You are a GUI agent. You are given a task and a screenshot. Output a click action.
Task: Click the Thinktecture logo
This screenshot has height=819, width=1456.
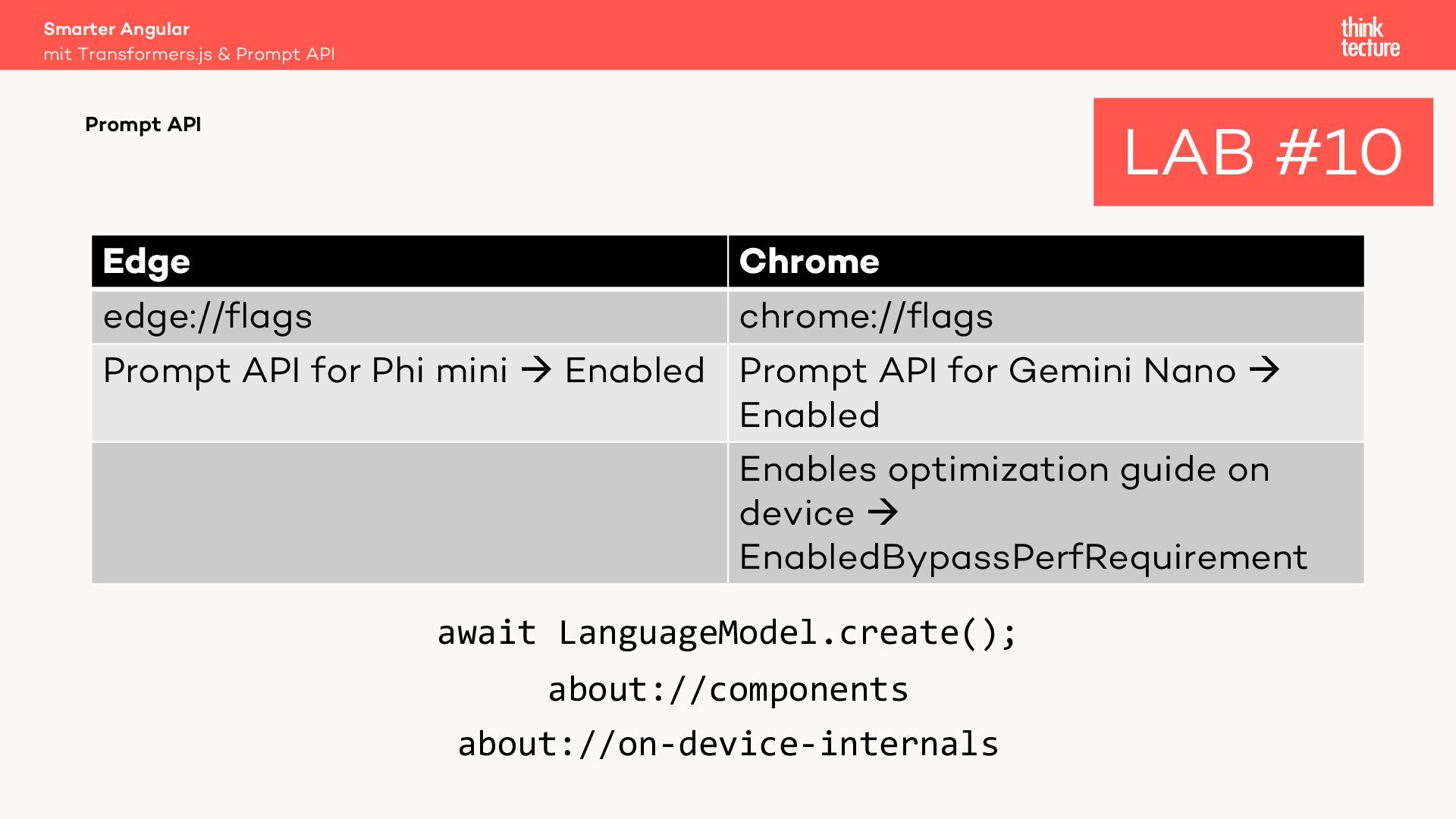(1370, 38)
